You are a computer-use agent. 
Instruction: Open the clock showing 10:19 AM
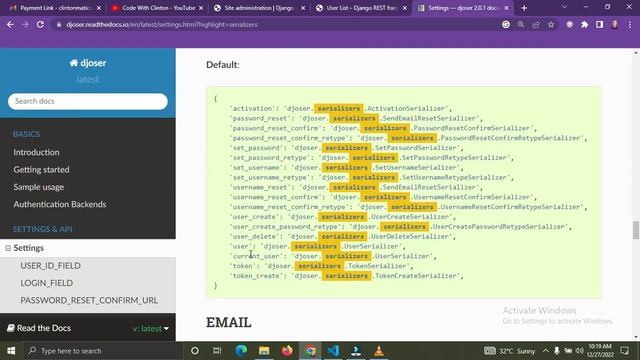600,351
